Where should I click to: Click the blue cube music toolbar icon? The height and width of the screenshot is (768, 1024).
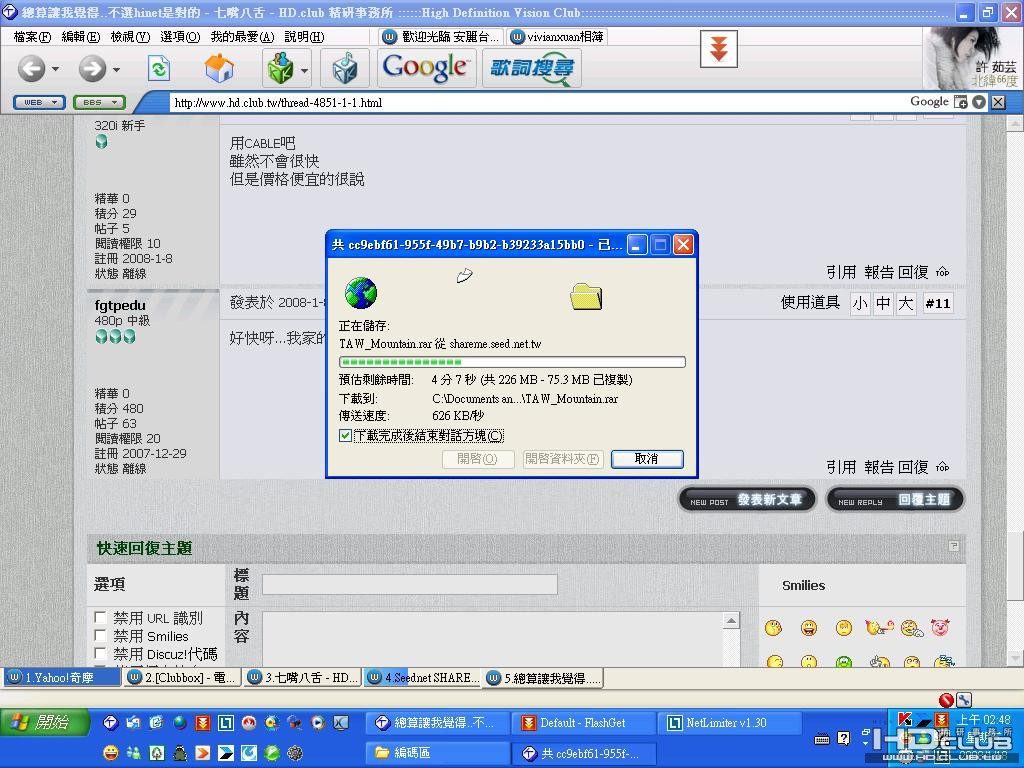[x=344, y=68]
